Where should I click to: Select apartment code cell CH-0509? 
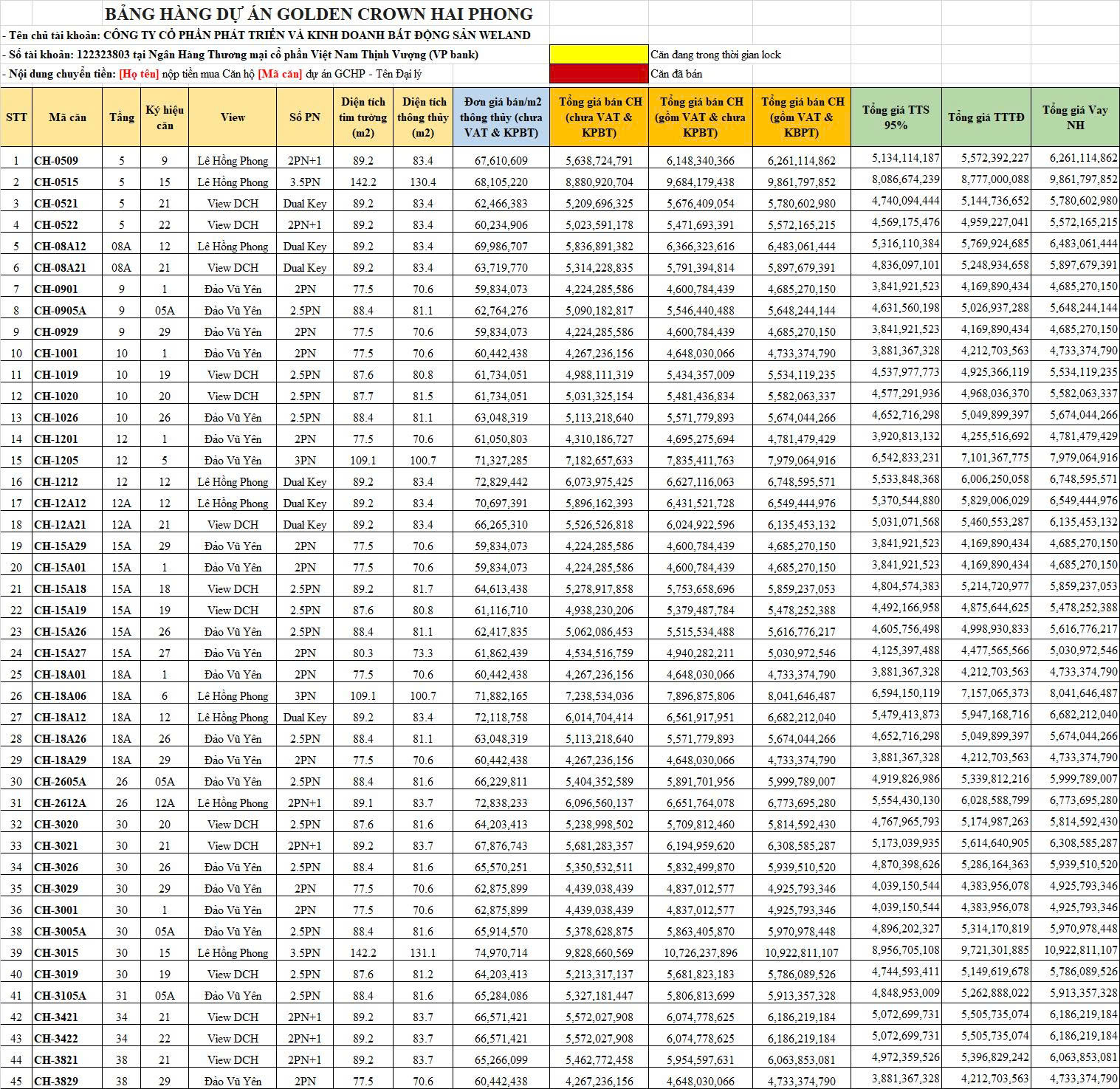[x=56, y=161]
